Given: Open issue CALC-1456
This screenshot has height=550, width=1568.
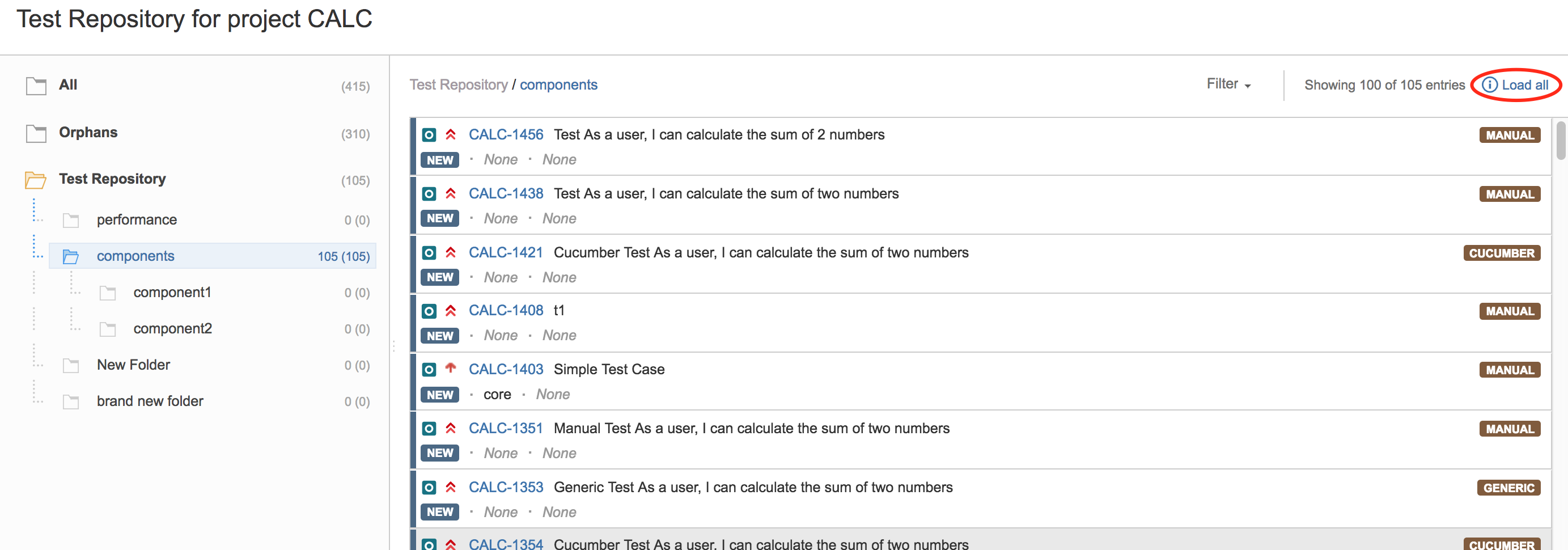Looking at the screenshot, I should point(506,134).
